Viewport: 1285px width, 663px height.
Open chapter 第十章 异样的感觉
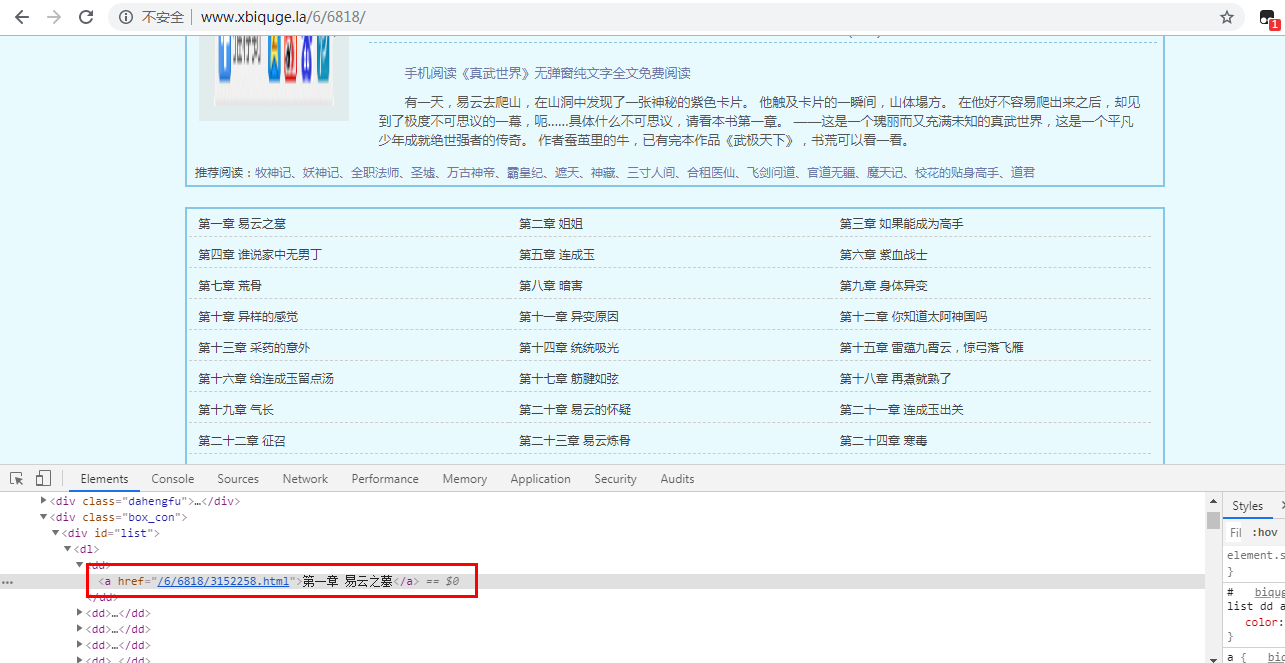(x=248, y=316)
